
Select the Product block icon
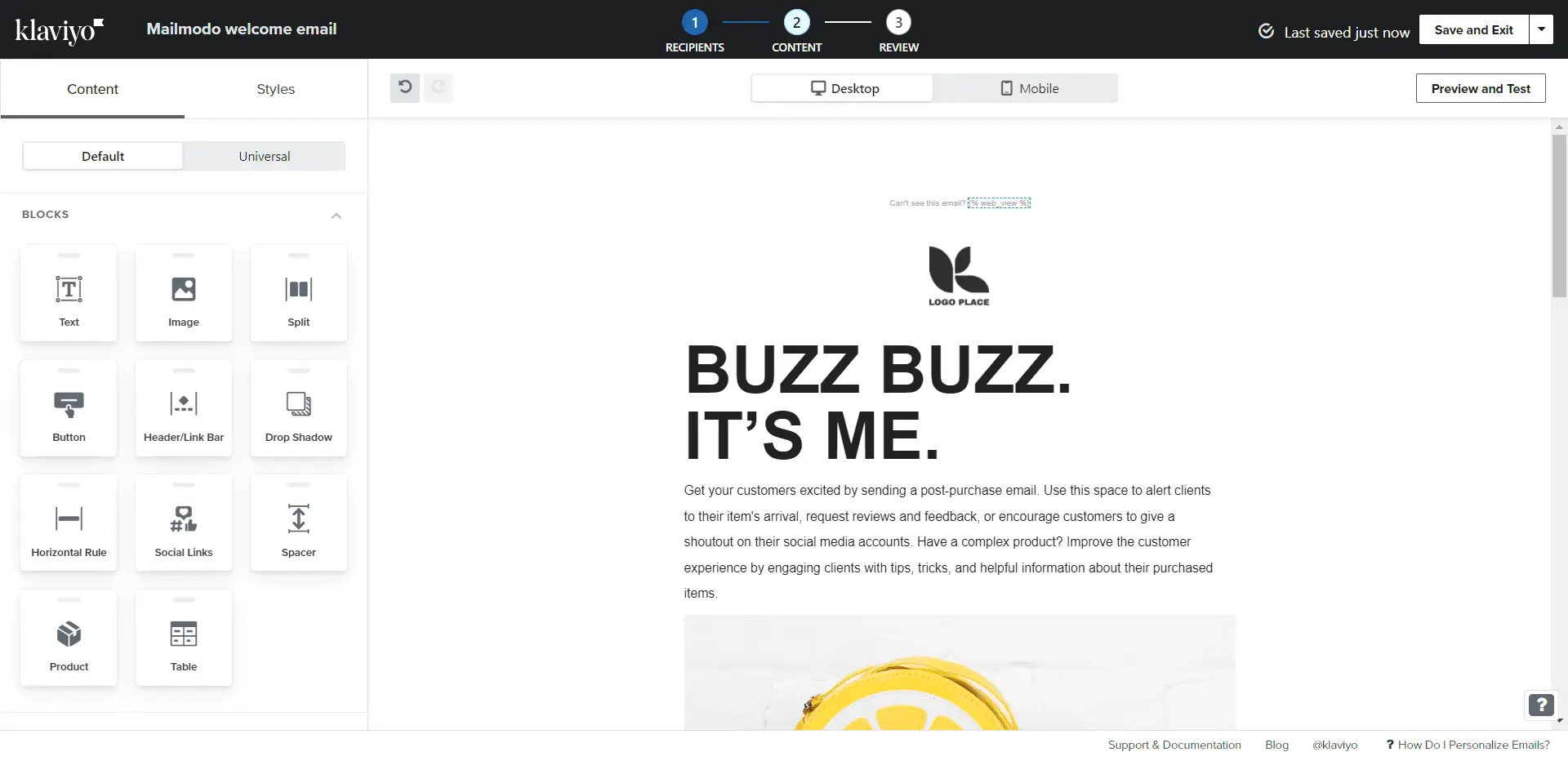coord(68,634)
